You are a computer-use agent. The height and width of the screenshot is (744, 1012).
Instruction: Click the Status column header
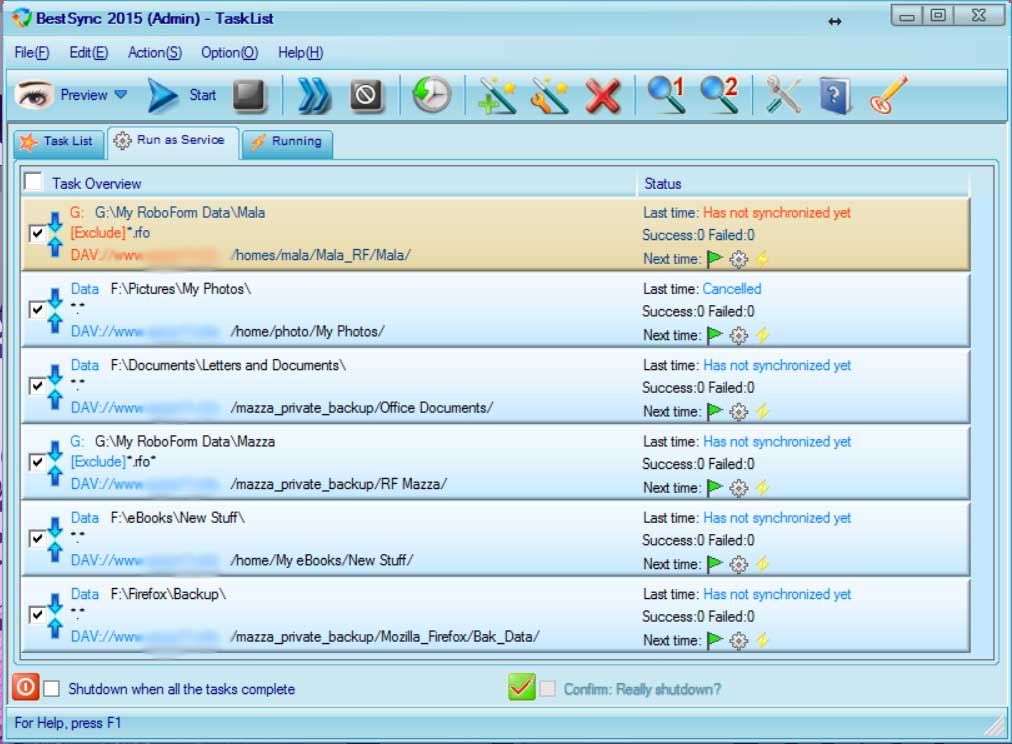[x=804, y=183]
